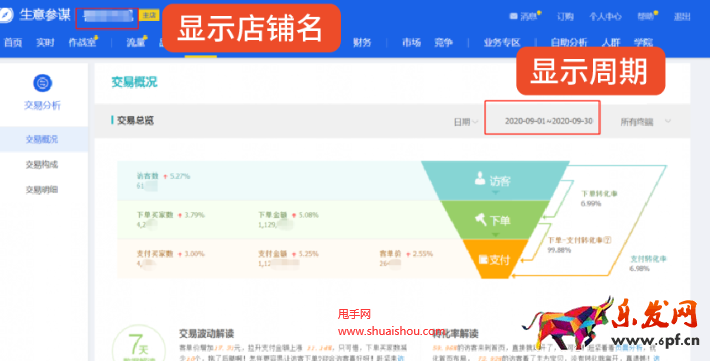Click 退出 to log out
The image size is (710, 361).
click(682, 17)
